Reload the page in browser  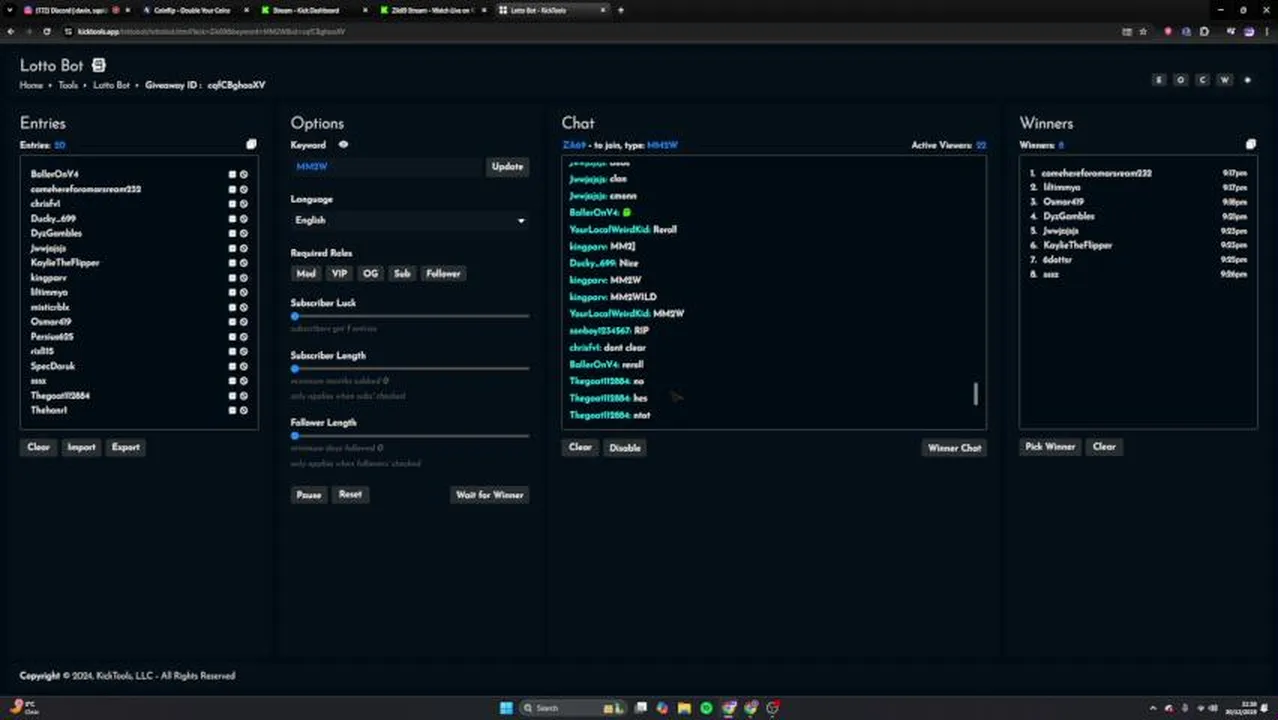point(47,31)
